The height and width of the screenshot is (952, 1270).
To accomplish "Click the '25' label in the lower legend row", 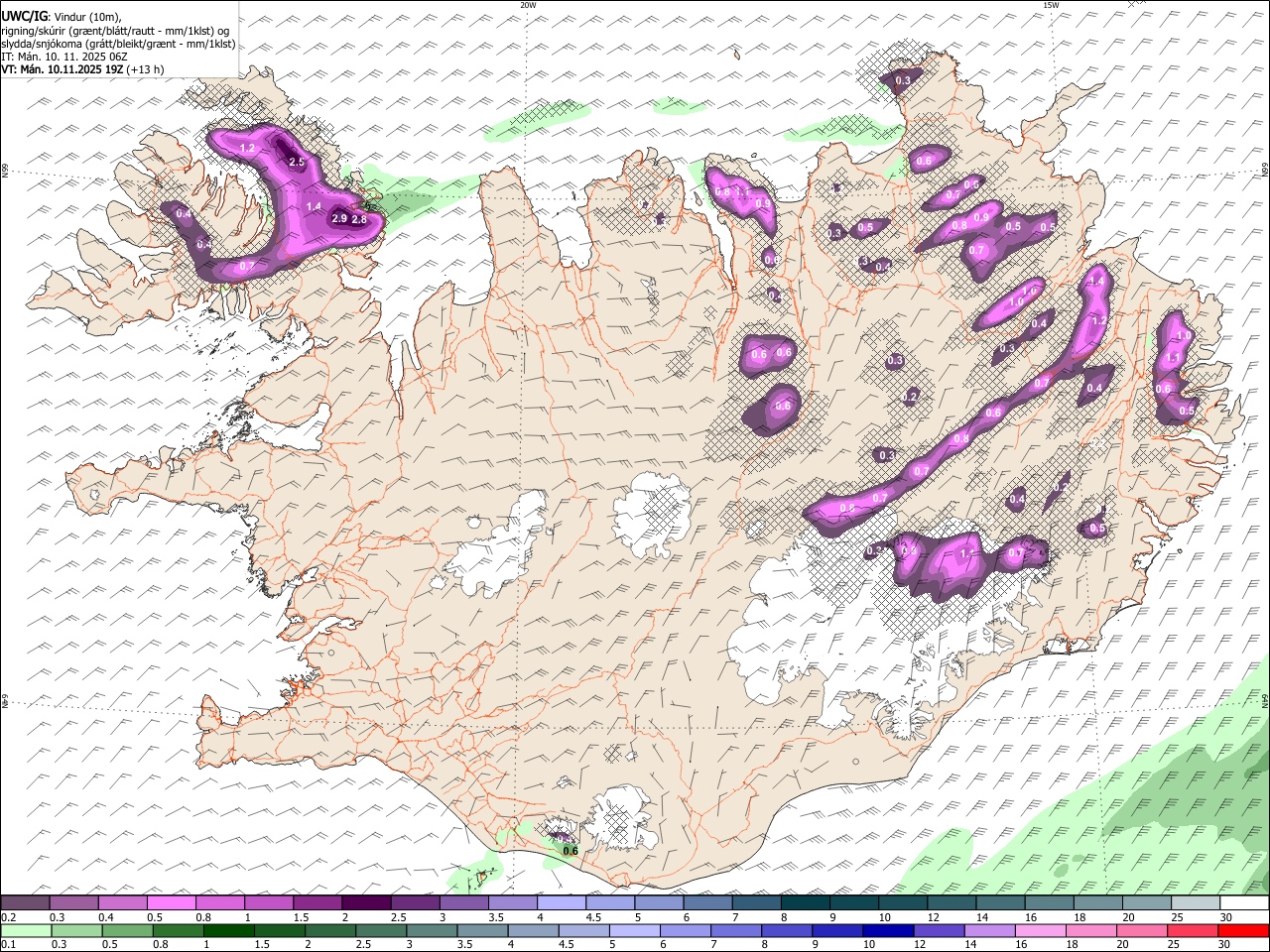I will [x=1172, y=945].
